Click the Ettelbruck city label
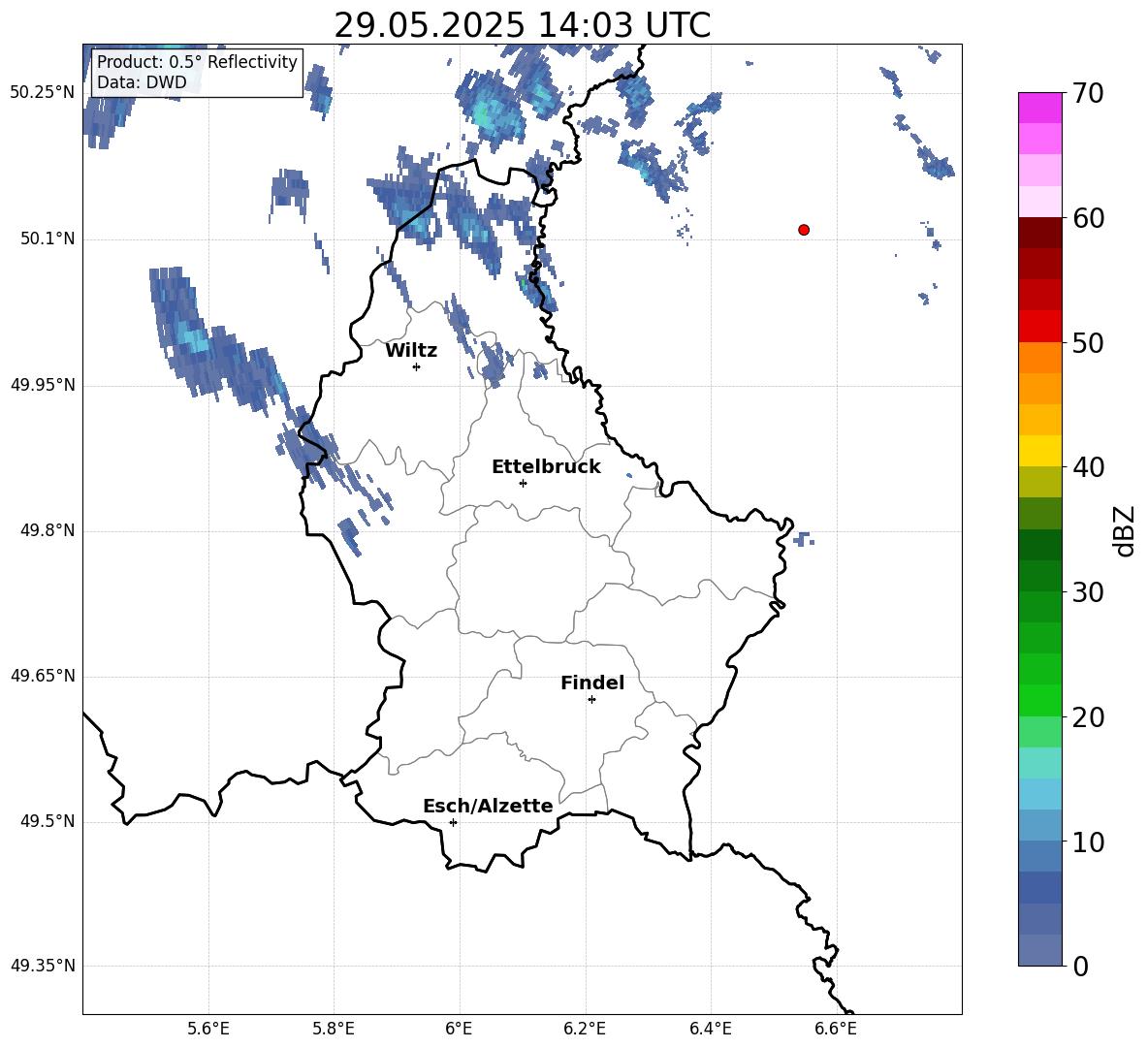 pyautogui.click(x=546, y=467)
